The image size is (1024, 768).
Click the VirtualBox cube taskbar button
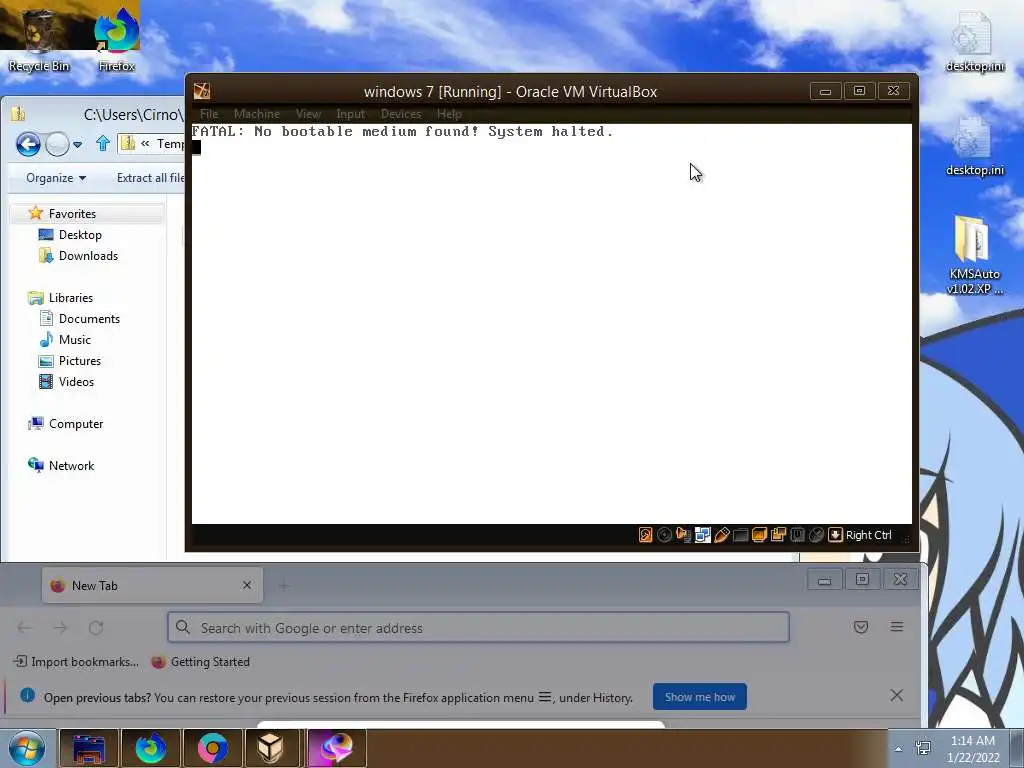[x=271, y=748]
